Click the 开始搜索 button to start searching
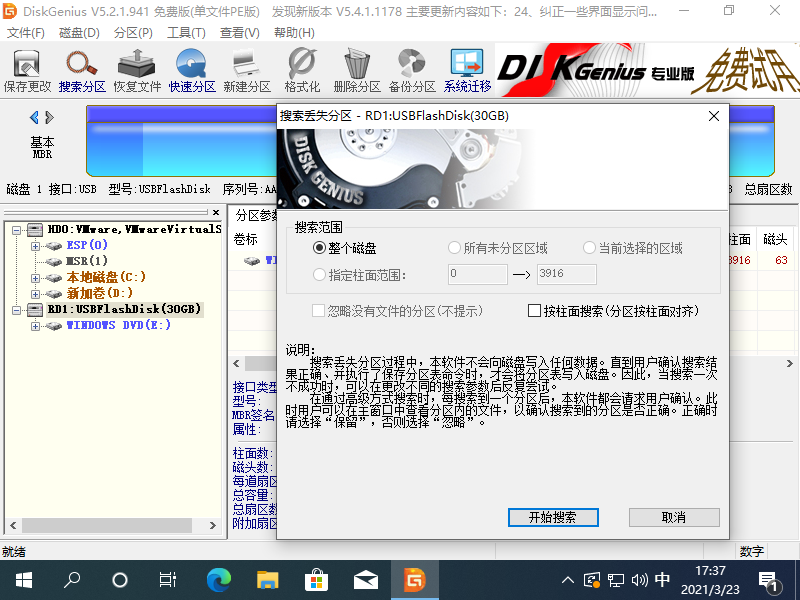 [x=552, y=517]
